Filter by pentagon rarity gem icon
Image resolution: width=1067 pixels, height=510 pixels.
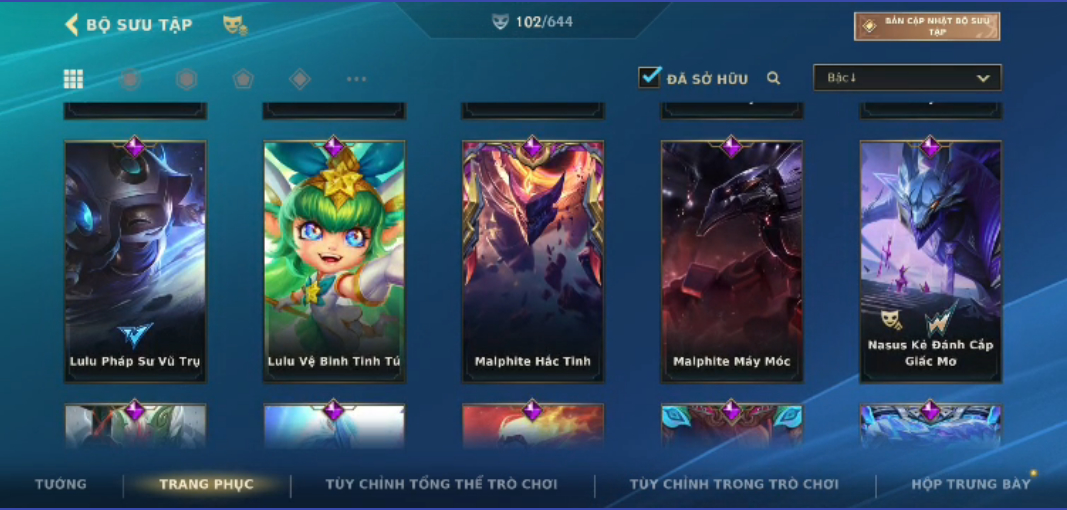[x=243, y=80]
